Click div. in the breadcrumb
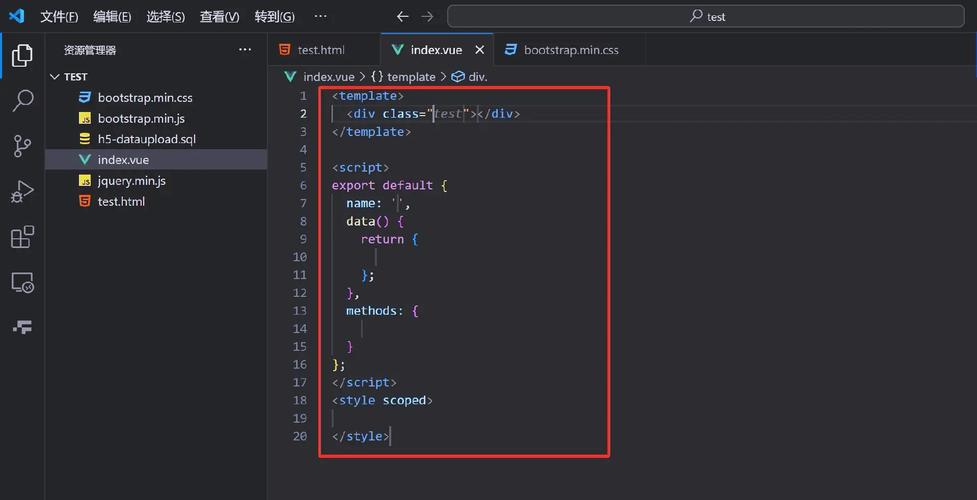The width and height of the screenshot is (977, 500). (x=478, y=77)
